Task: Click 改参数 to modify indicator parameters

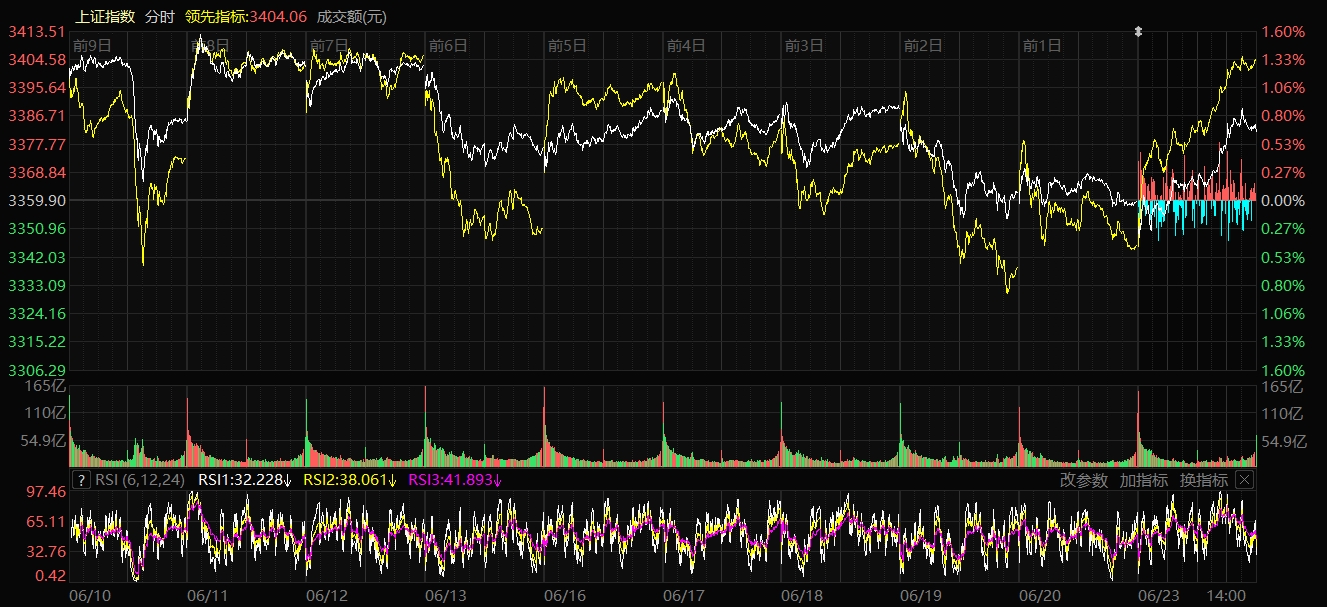Action: 1084,480
